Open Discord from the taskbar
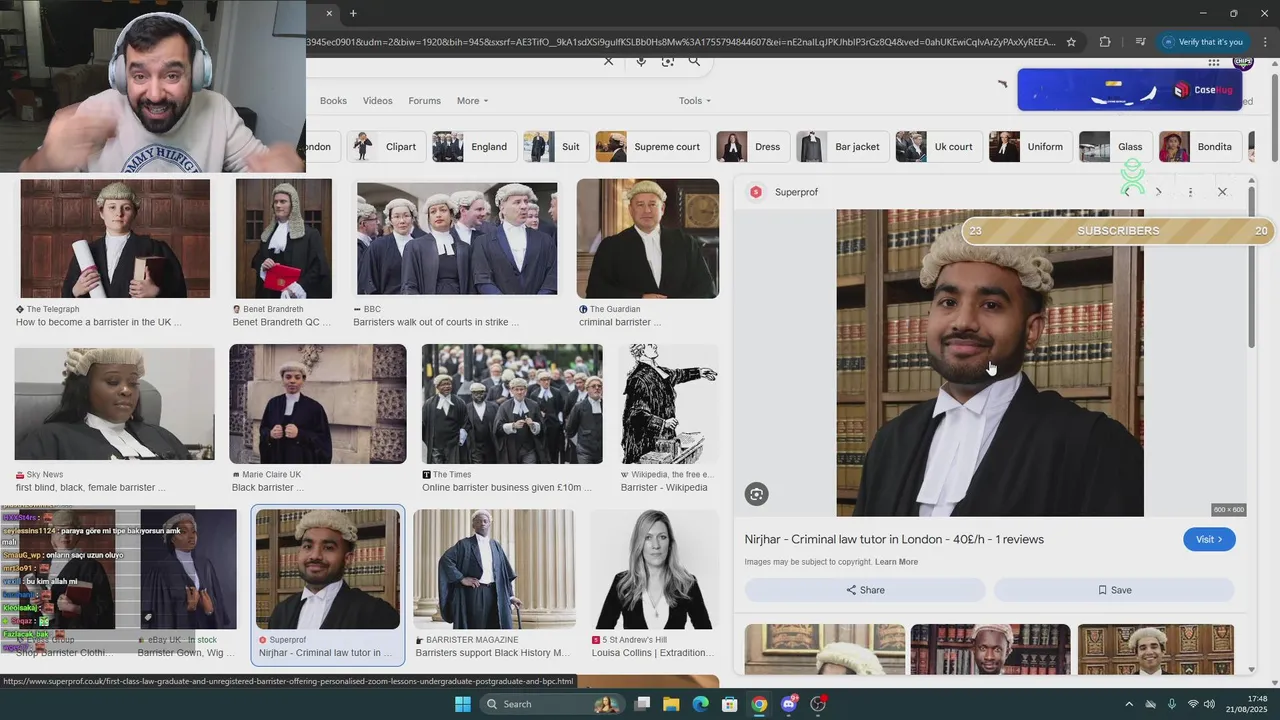The height and width of the screenshot is (720, 1280). click(x=789, y=704)
